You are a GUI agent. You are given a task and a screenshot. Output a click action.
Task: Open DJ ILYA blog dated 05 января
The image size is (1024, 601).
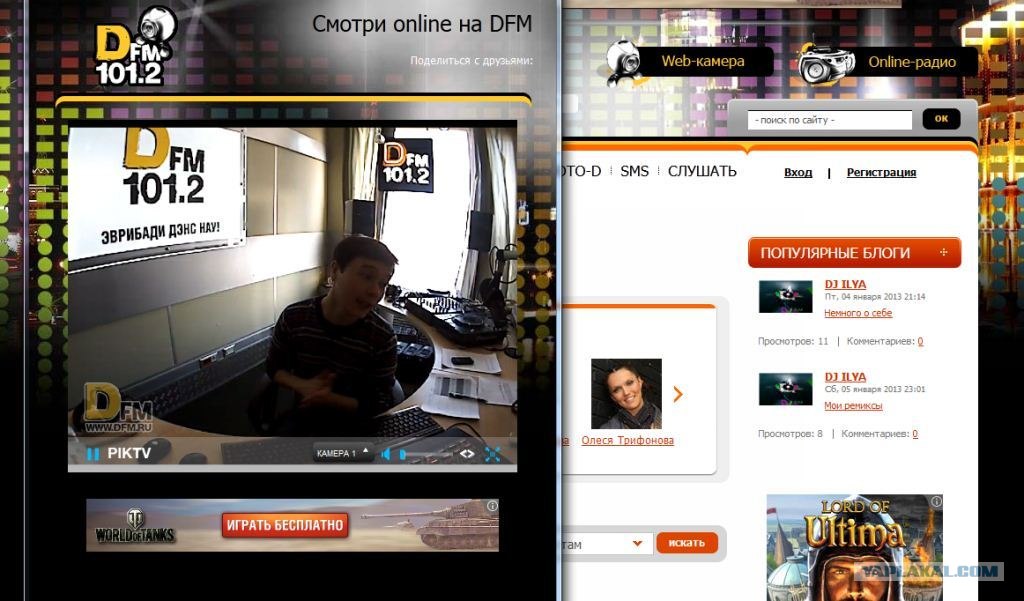click(845, 377)
